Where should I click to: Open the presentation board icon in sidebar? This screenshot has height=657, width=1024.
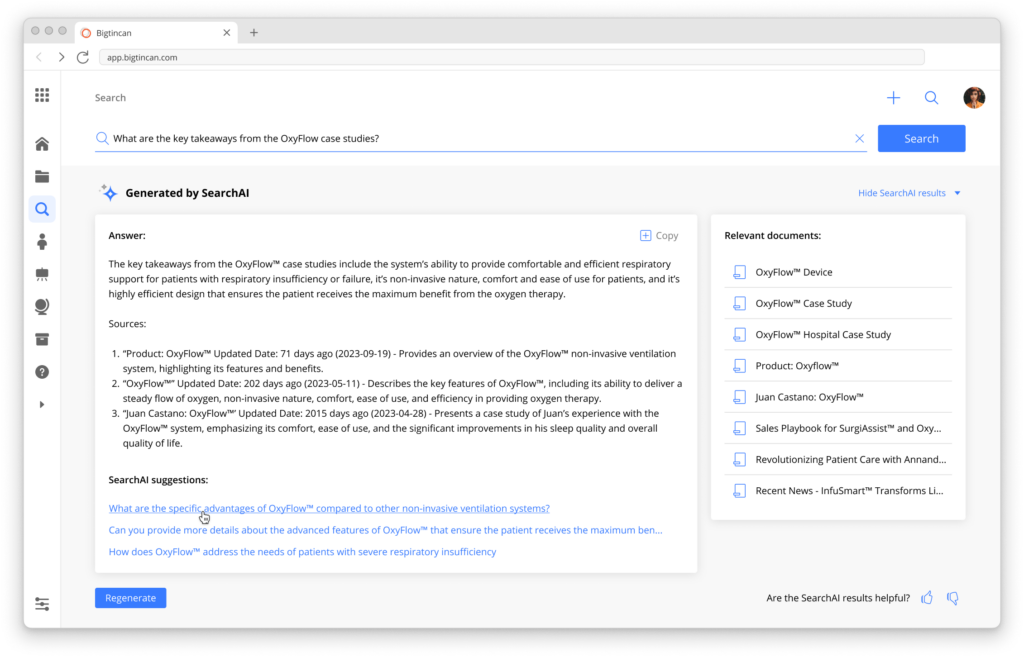(x=42, y=274)
